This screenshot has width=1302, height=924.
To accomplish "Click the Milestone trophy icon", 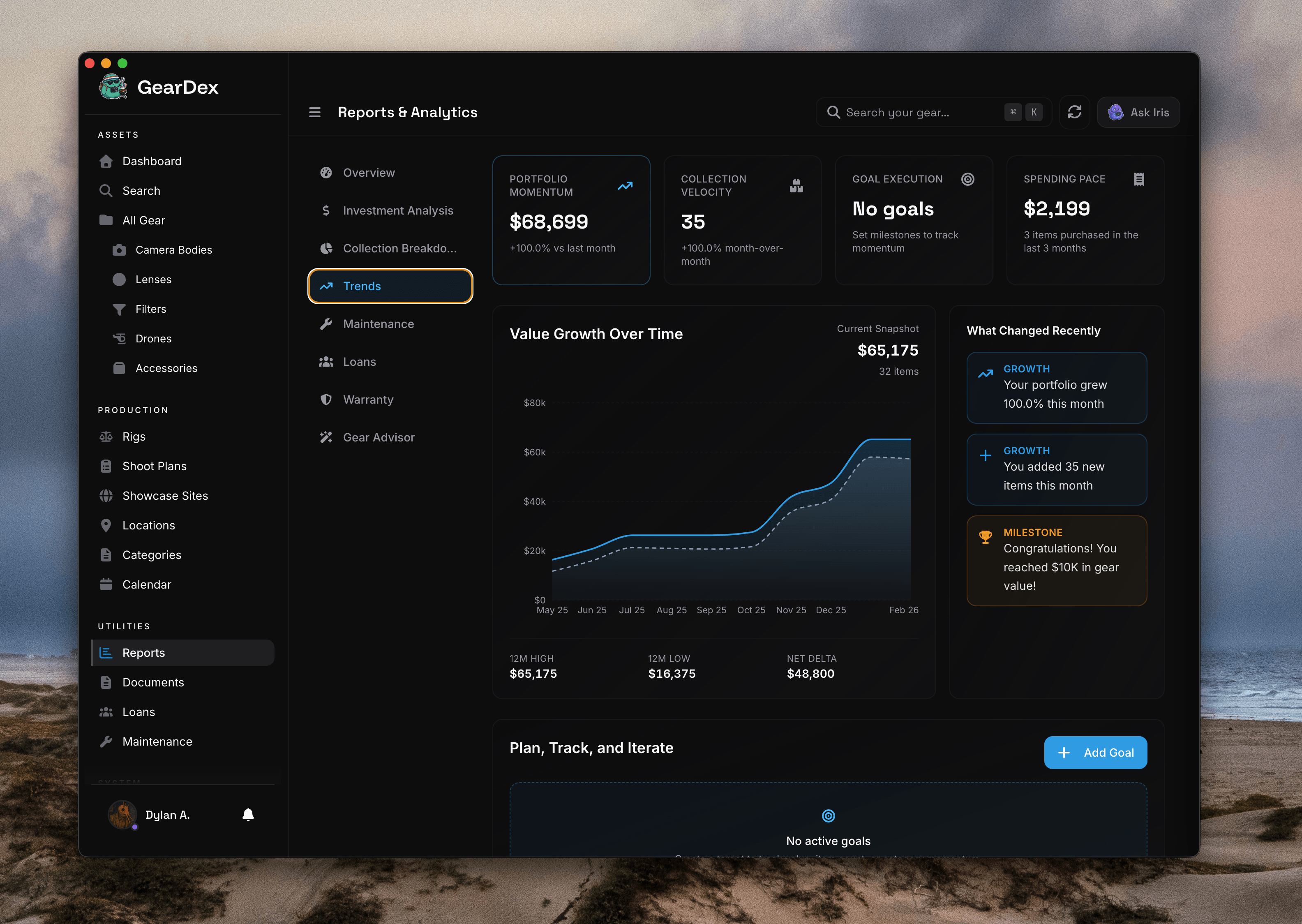I will [x=985, y=536].
